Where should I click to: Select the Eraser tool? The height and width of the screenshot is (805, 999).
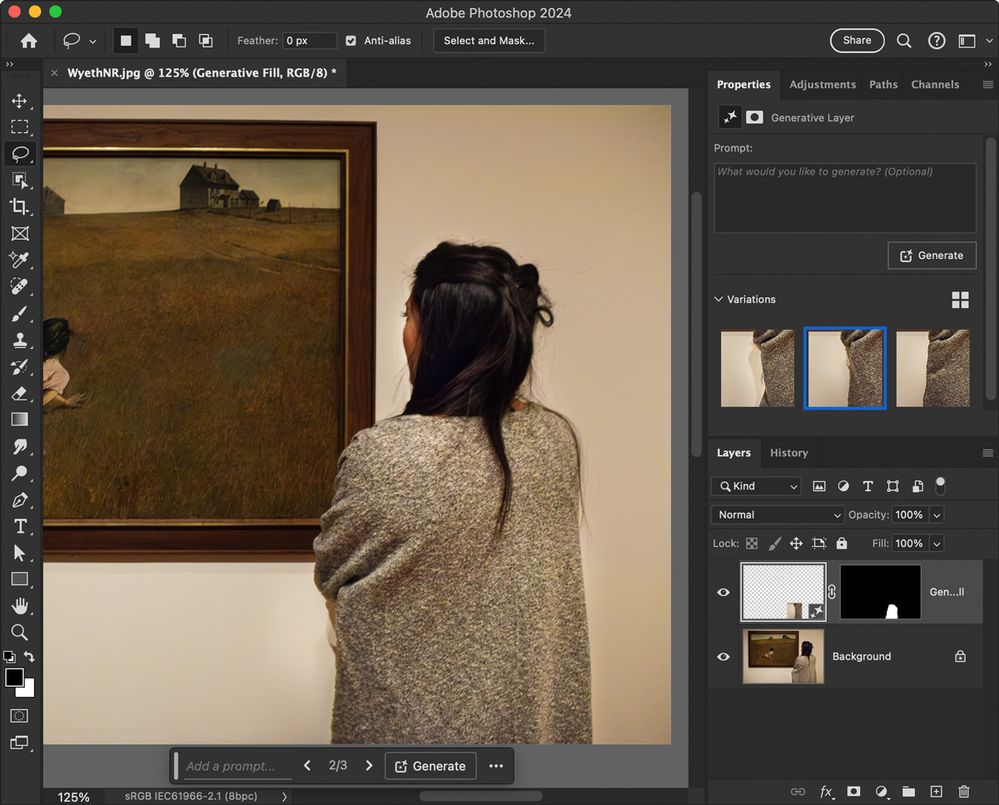tap(19, 394)
